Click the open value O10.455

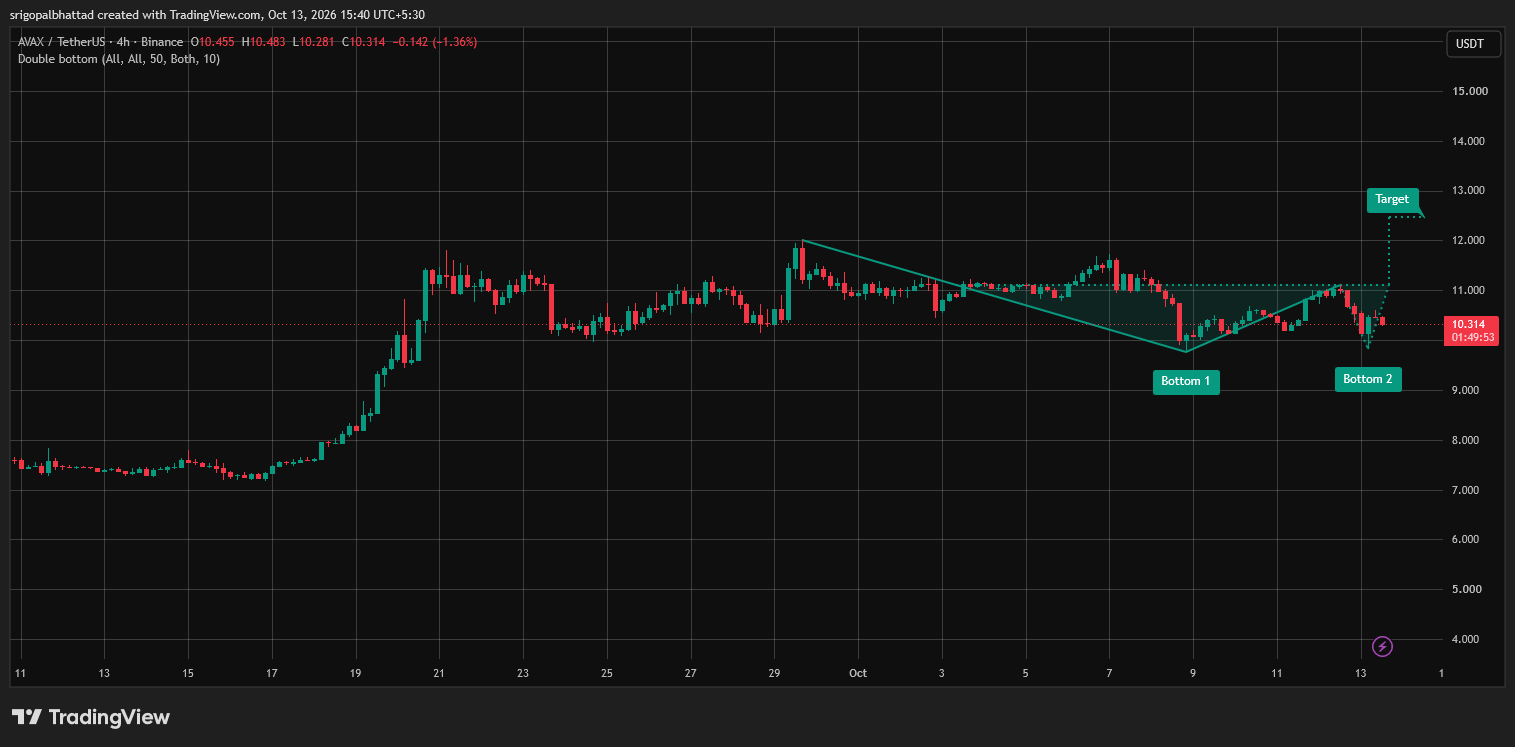coord(213,42)
